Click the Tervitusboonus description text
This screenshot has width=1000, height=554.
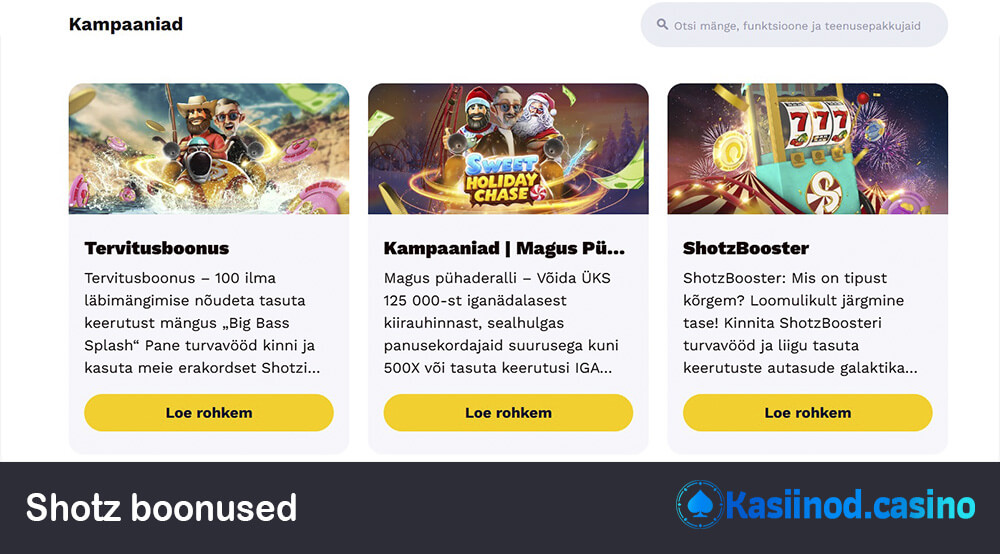coord(199,323)
